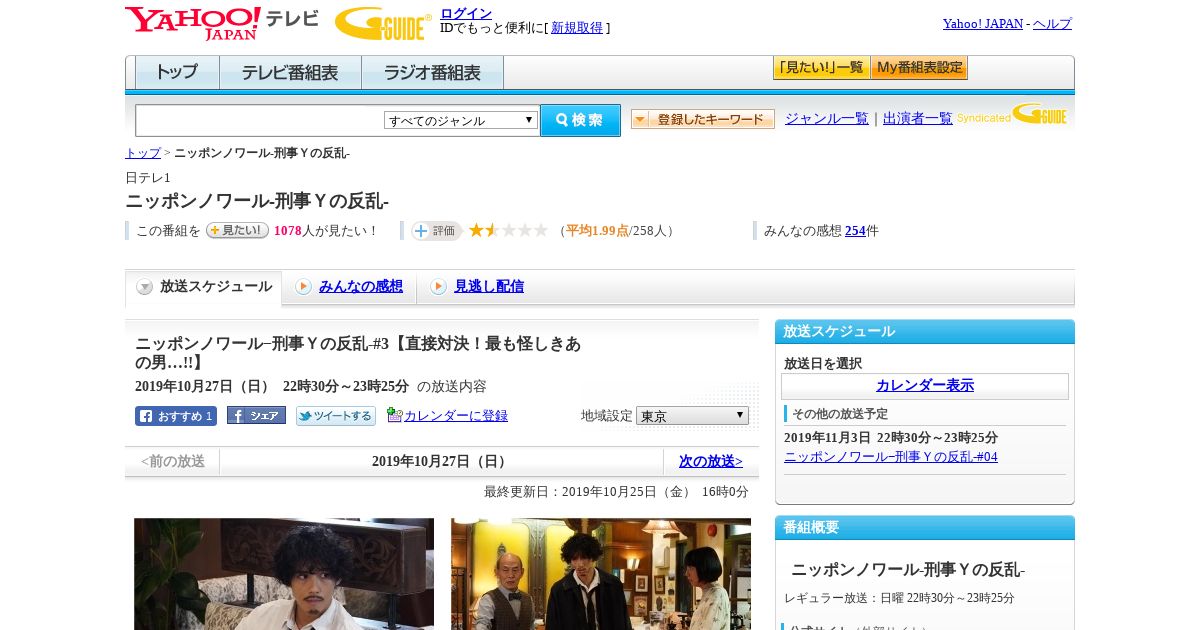Click the 見逃し配信 tab arrow icon

(x=438, y=287)
